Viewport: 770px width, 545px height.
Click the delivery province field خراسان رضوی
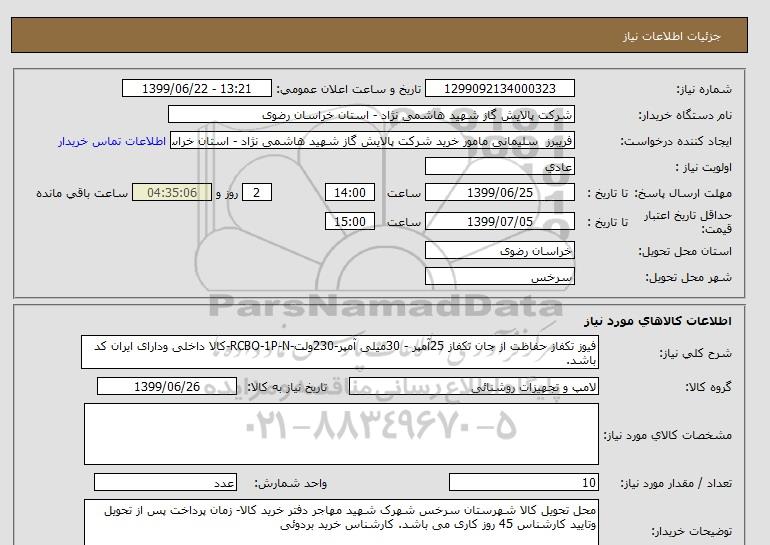pos(499,250)
